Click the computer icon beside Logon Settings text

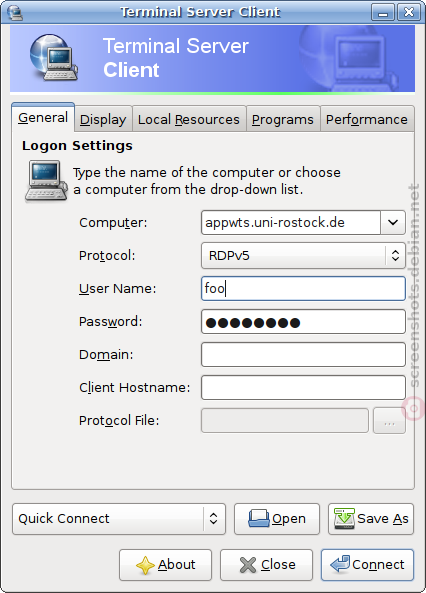pos(46,181)
